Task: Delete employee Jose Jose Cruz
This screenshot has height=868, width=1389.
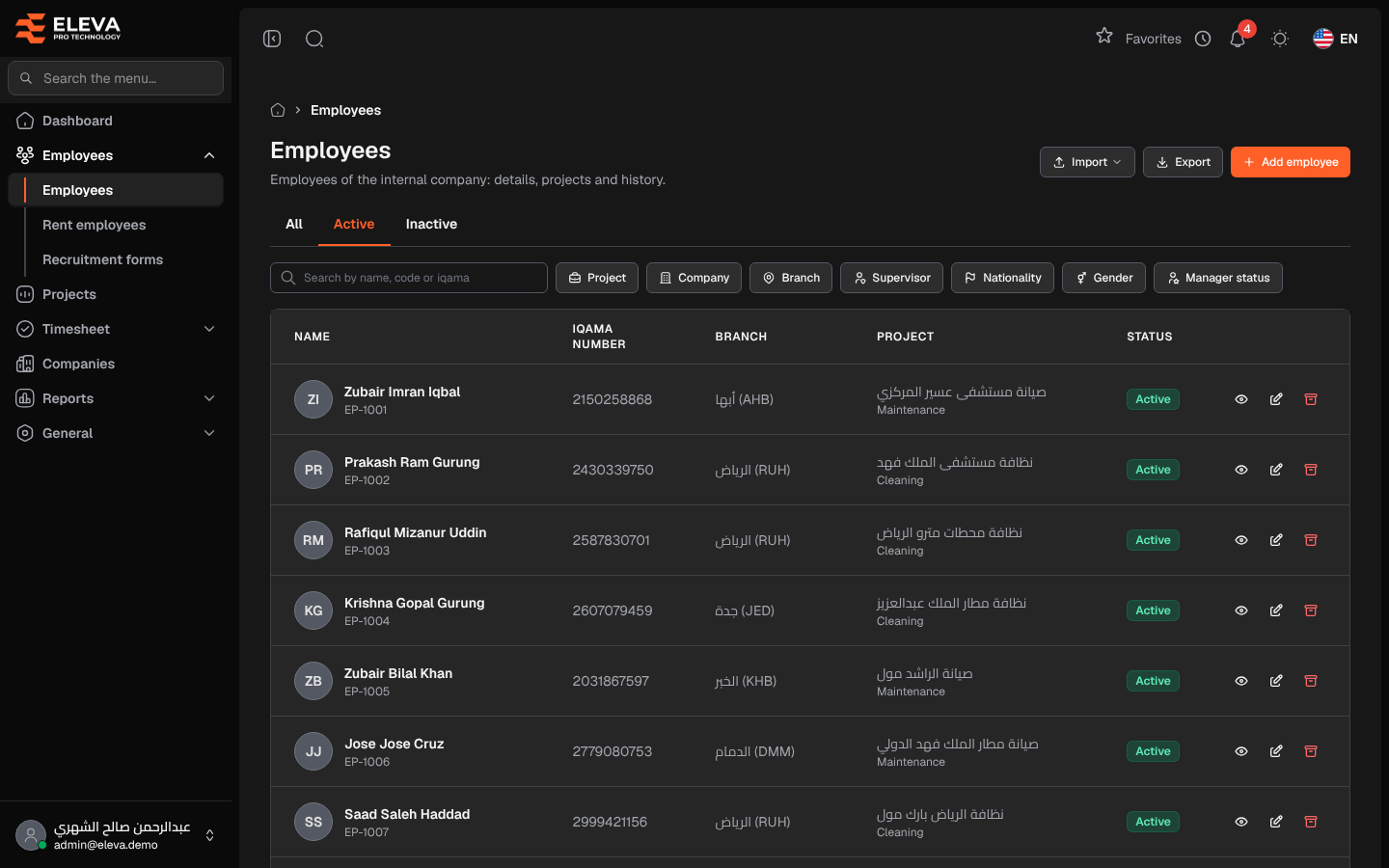Action: [1311, 751]
